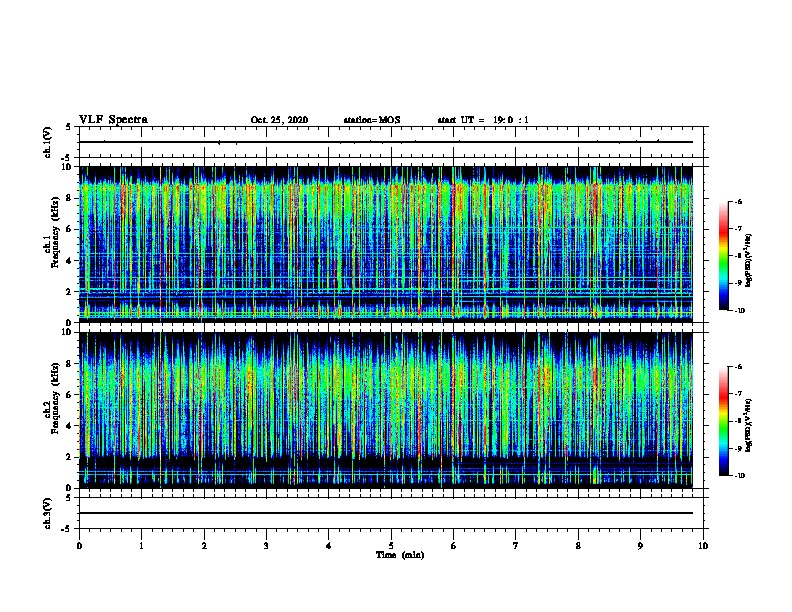The width and height of the screenshot is (792, 612).
Task: Select the "ch.1(V)" voltage axis label
Action: 48,142
